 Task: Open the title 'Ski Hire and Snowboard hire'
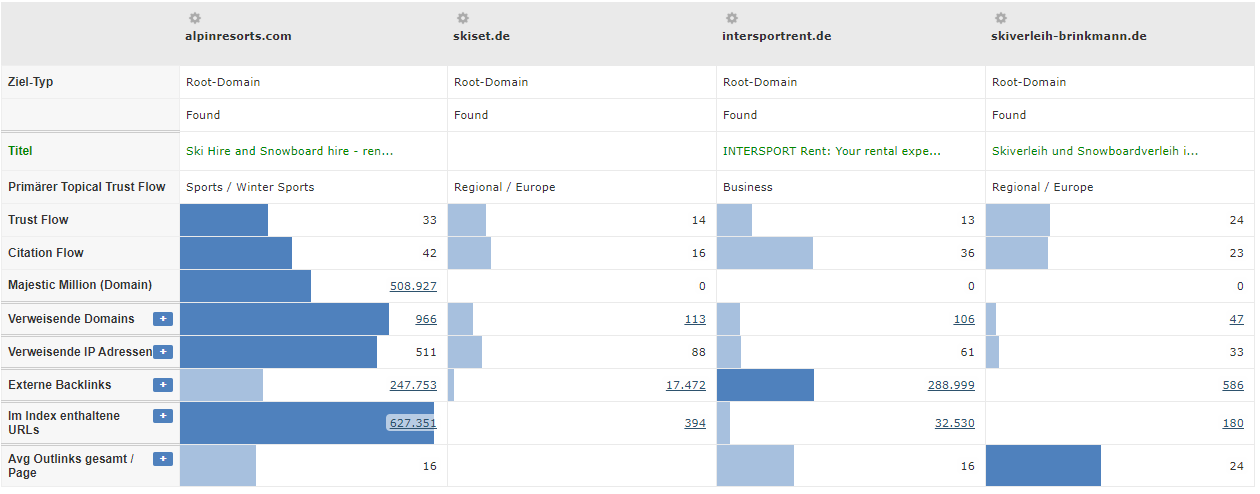[x=289, y=151]
